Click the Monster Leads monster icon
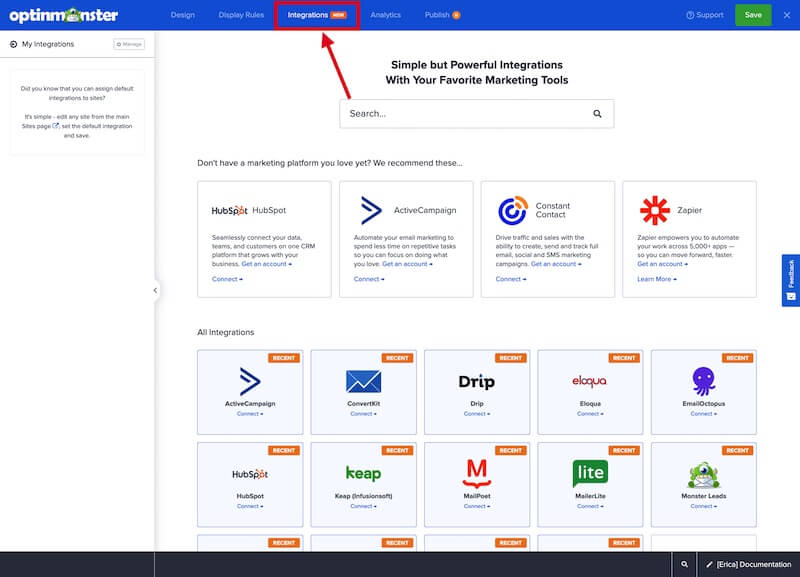This screenshot has width=800, height=577. click(x=702, y=474)
